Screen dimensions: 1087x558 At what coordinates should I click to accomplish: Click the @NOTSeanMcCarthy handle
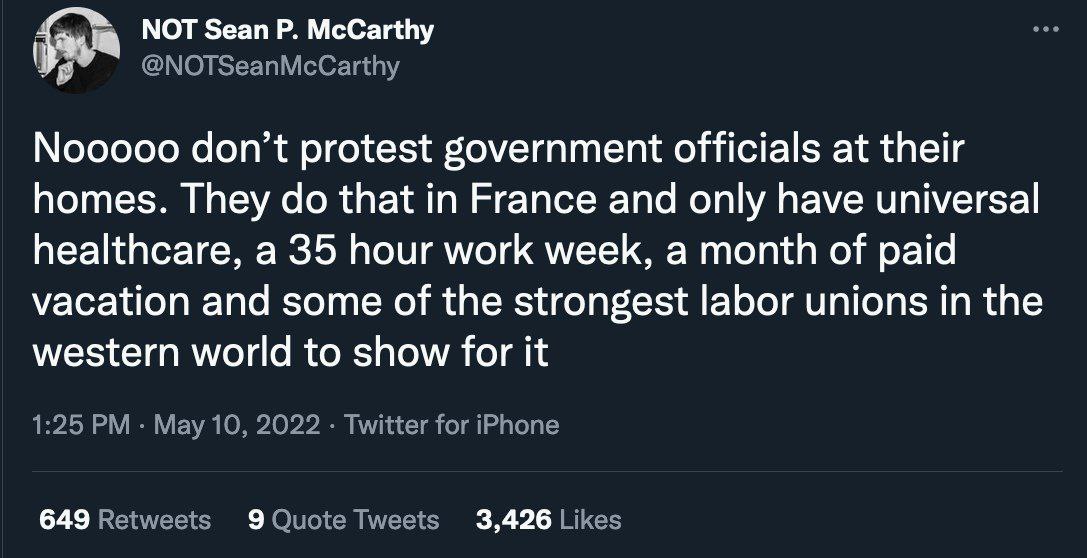click(x=270, y=66)
